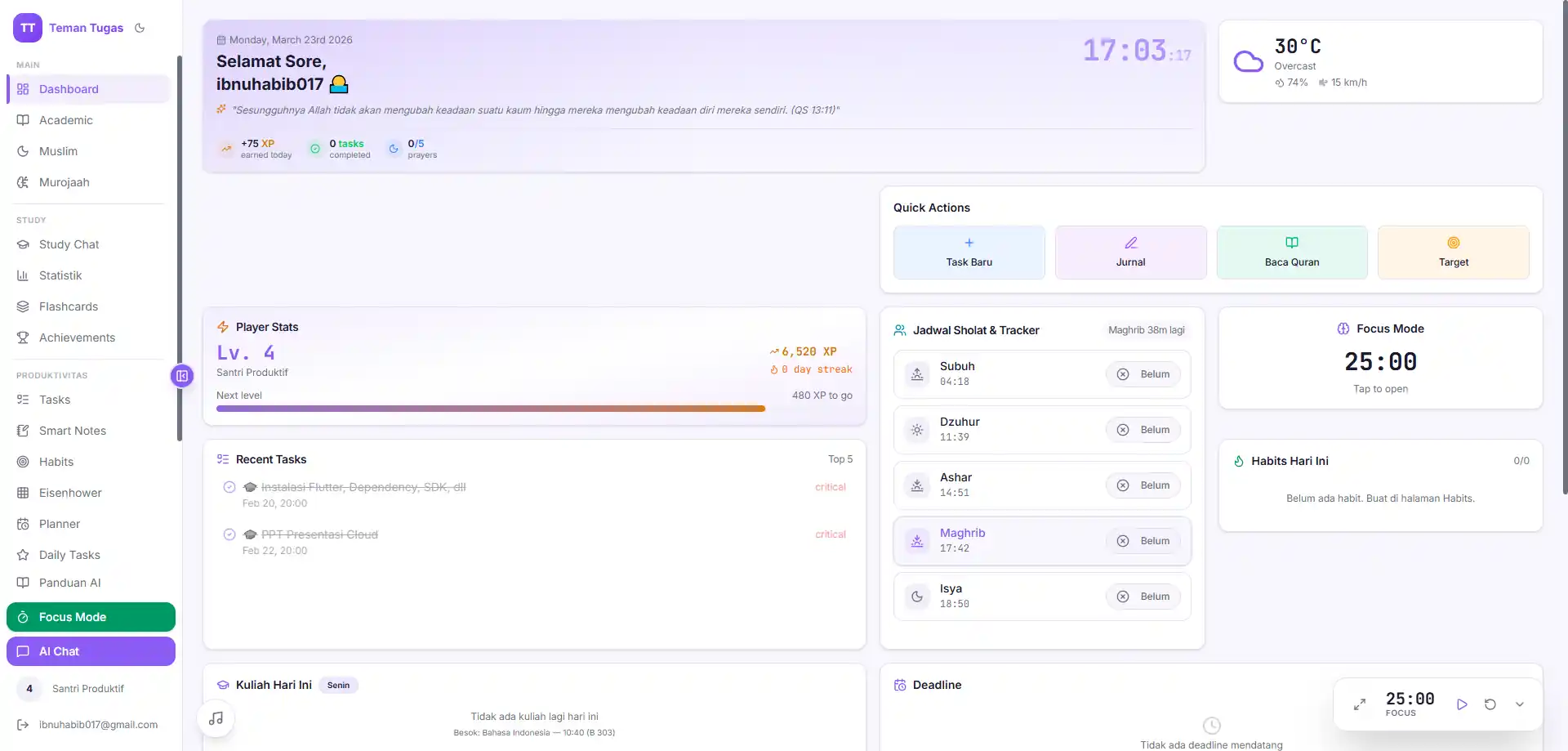Collapse the sidebar with purple button
This screenshot has width=1568, height=751.
click(x=182, y=376)
